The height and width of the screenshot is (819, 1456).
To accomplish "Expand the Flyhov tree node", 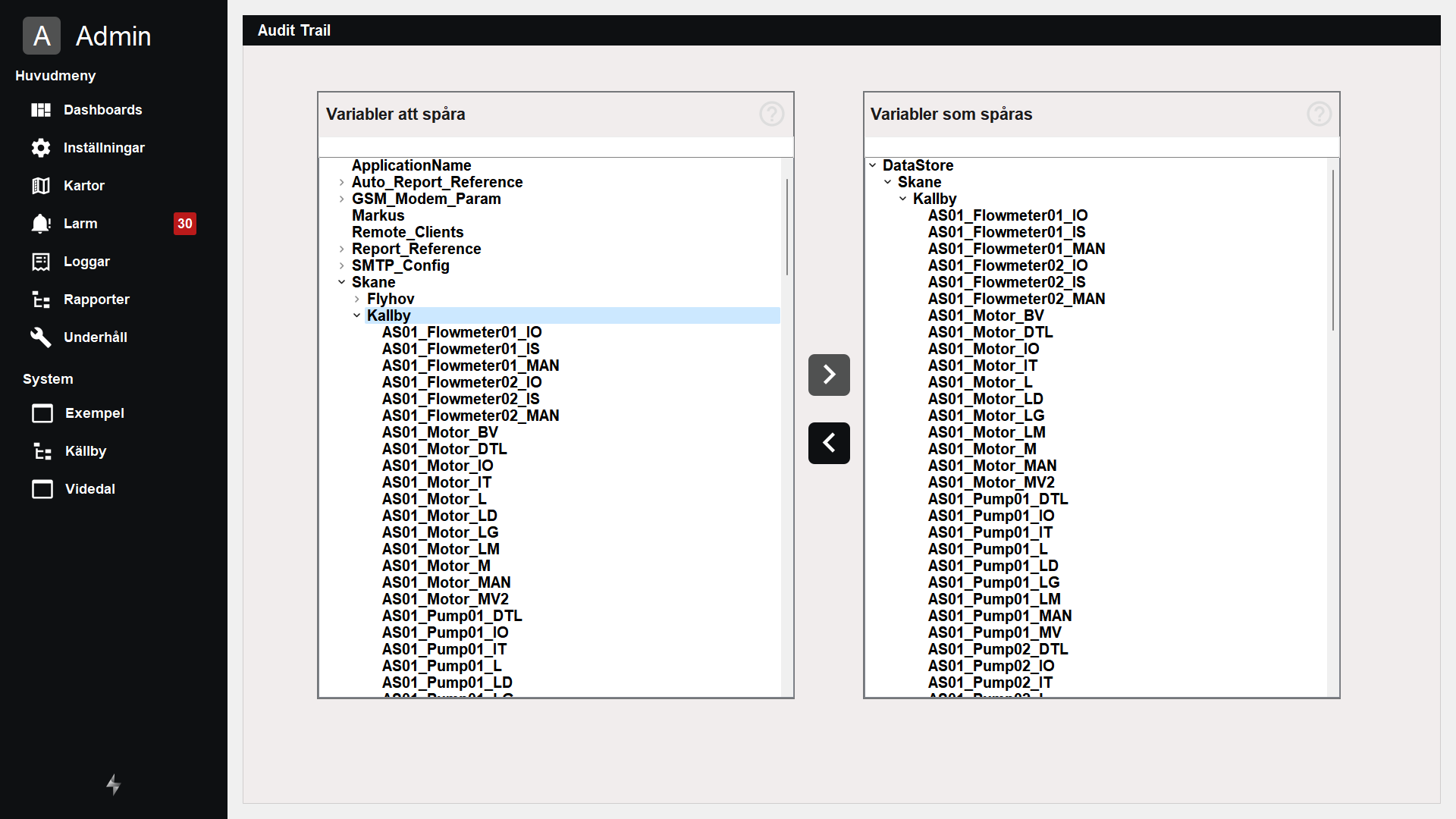I will [x=357, y=300].
